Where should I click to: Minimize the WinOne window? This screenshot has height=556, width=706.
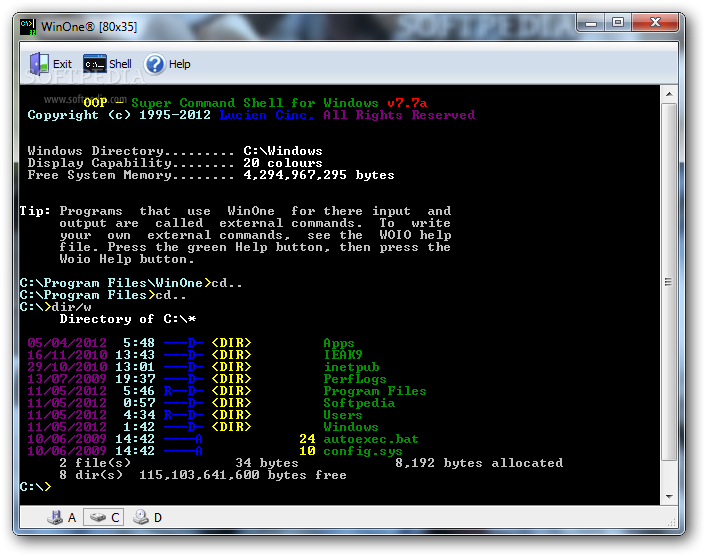pos(591,23)
